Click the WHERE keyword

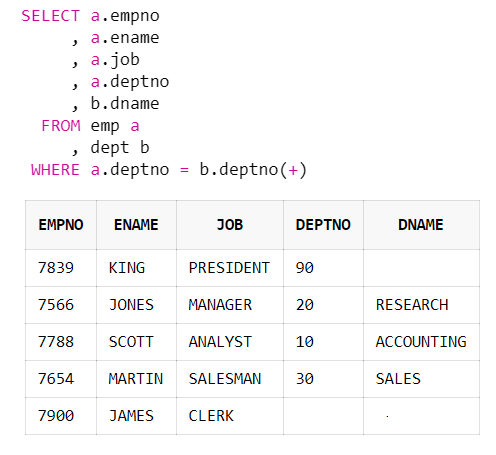tap(55, 170)
